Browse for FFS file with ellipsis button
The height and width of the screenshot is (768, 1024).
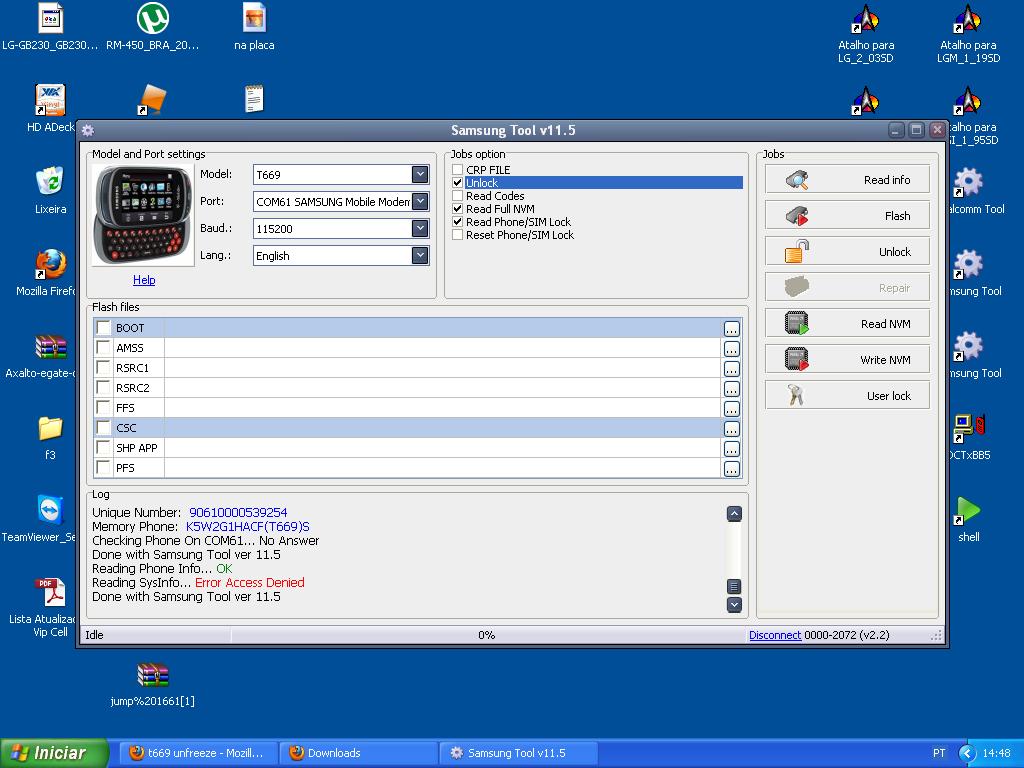(731, 409)
